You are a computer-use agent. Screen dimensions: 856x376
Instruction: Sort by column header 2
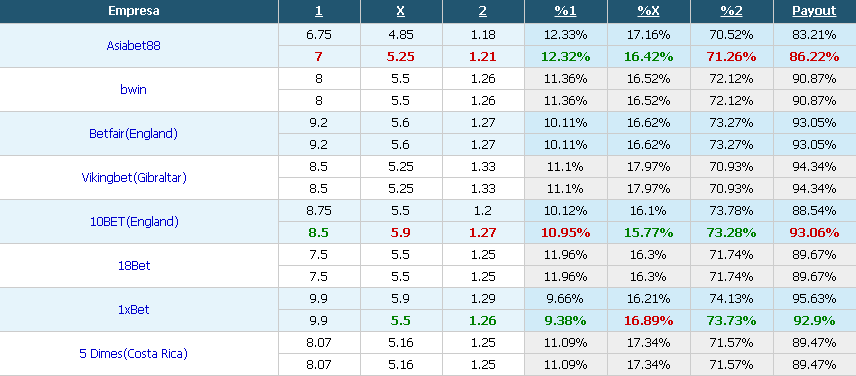click(x=483, y=11)
